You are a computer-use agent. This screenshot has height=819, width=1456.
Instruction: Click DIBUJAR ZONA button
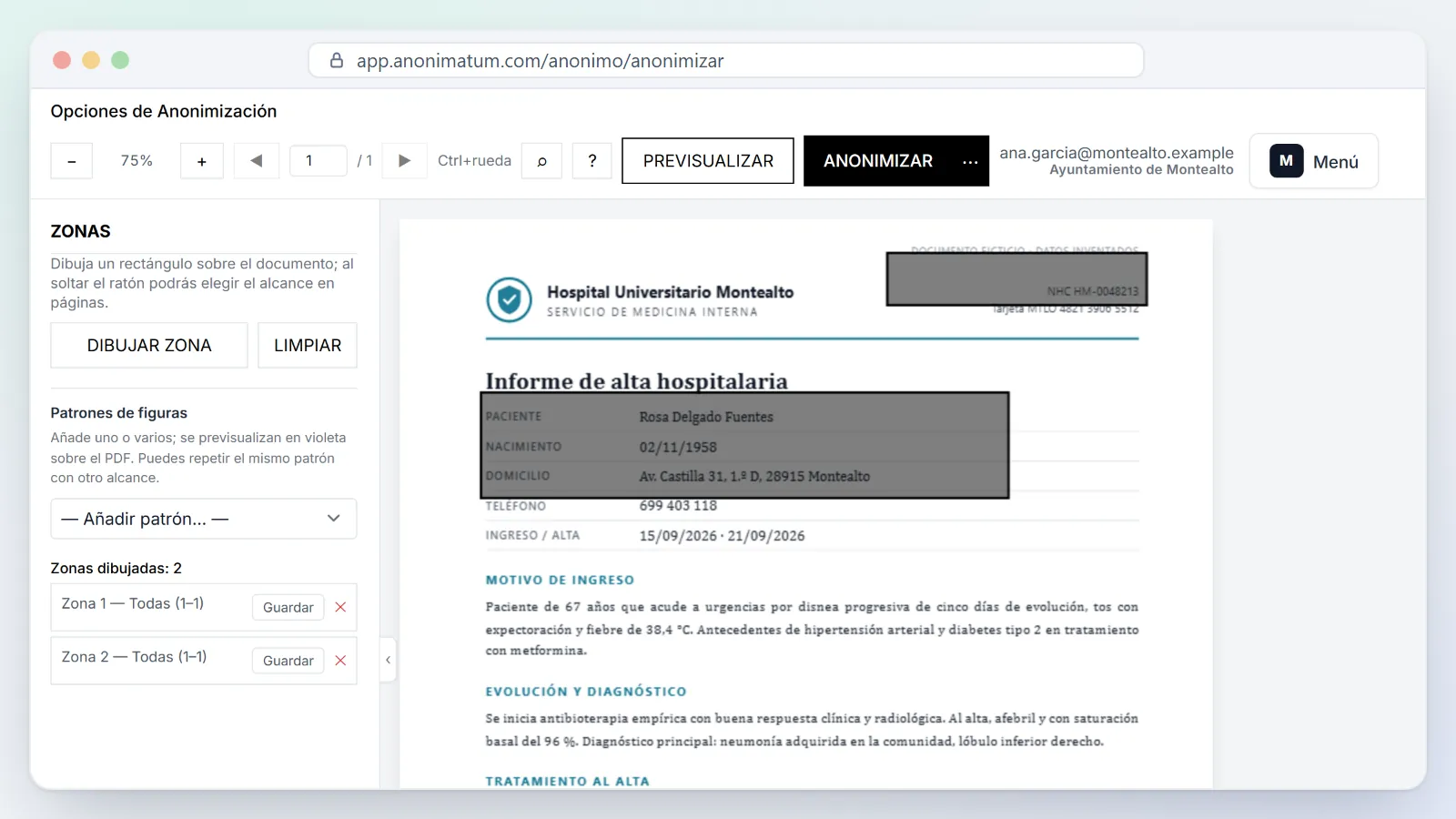(149, 346)
